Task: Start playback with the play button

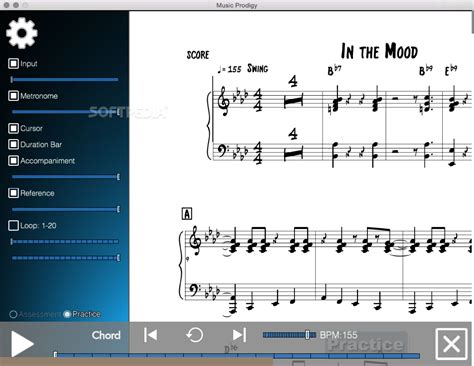Action: pyautogui.click(x=22, y=344)
